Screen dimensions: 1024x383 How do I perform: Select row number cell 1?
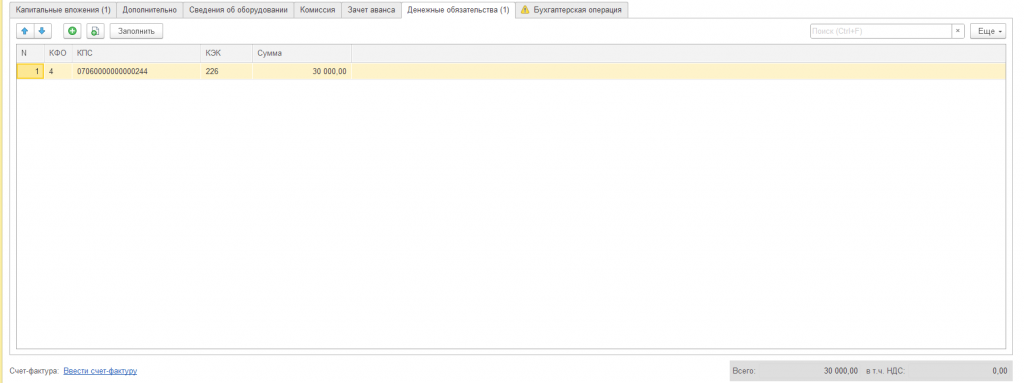coord(31,71)
